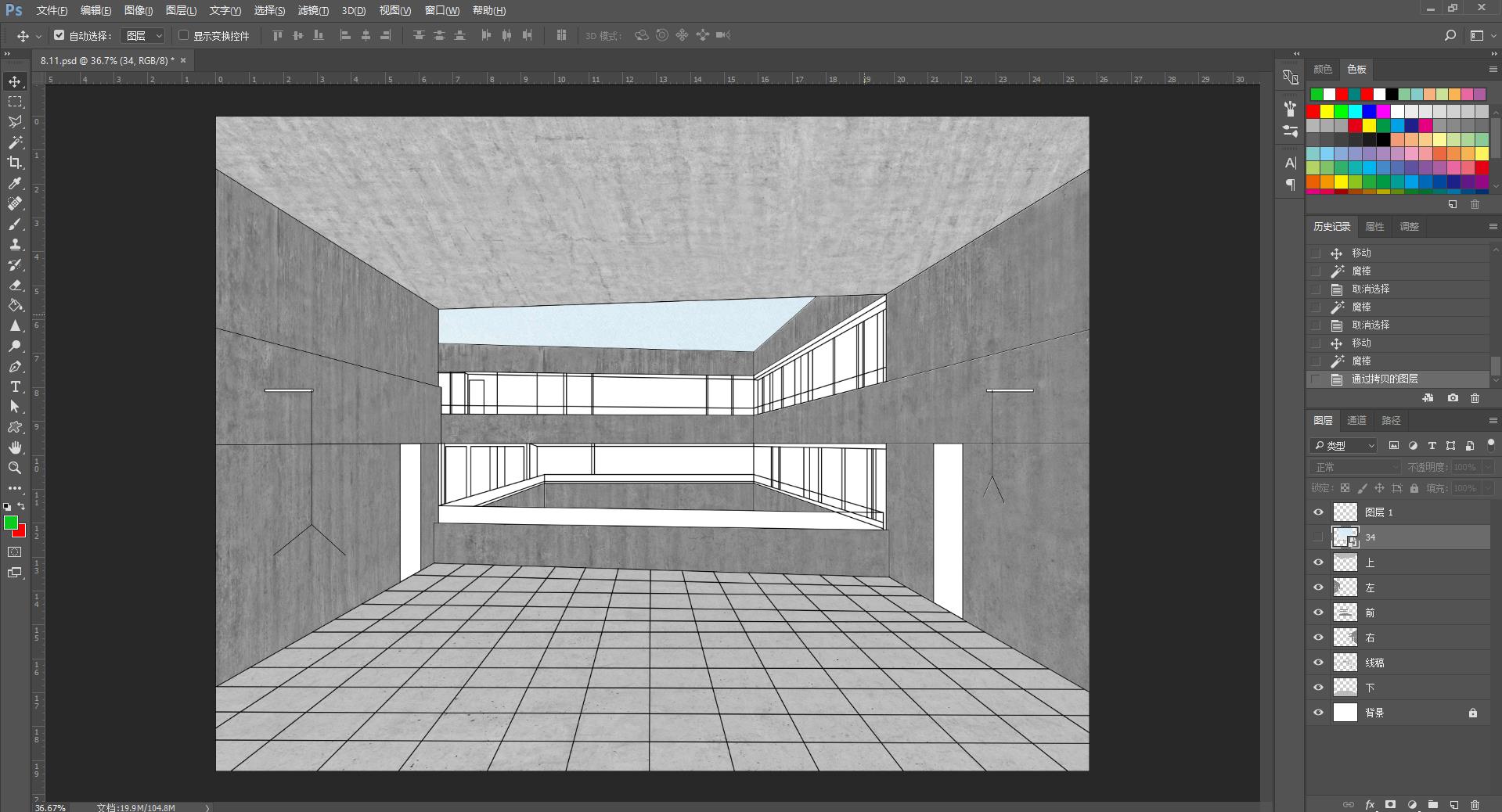
Task: Create a new layer icon
Action: pyautogui.click(x=1454, y=804)
